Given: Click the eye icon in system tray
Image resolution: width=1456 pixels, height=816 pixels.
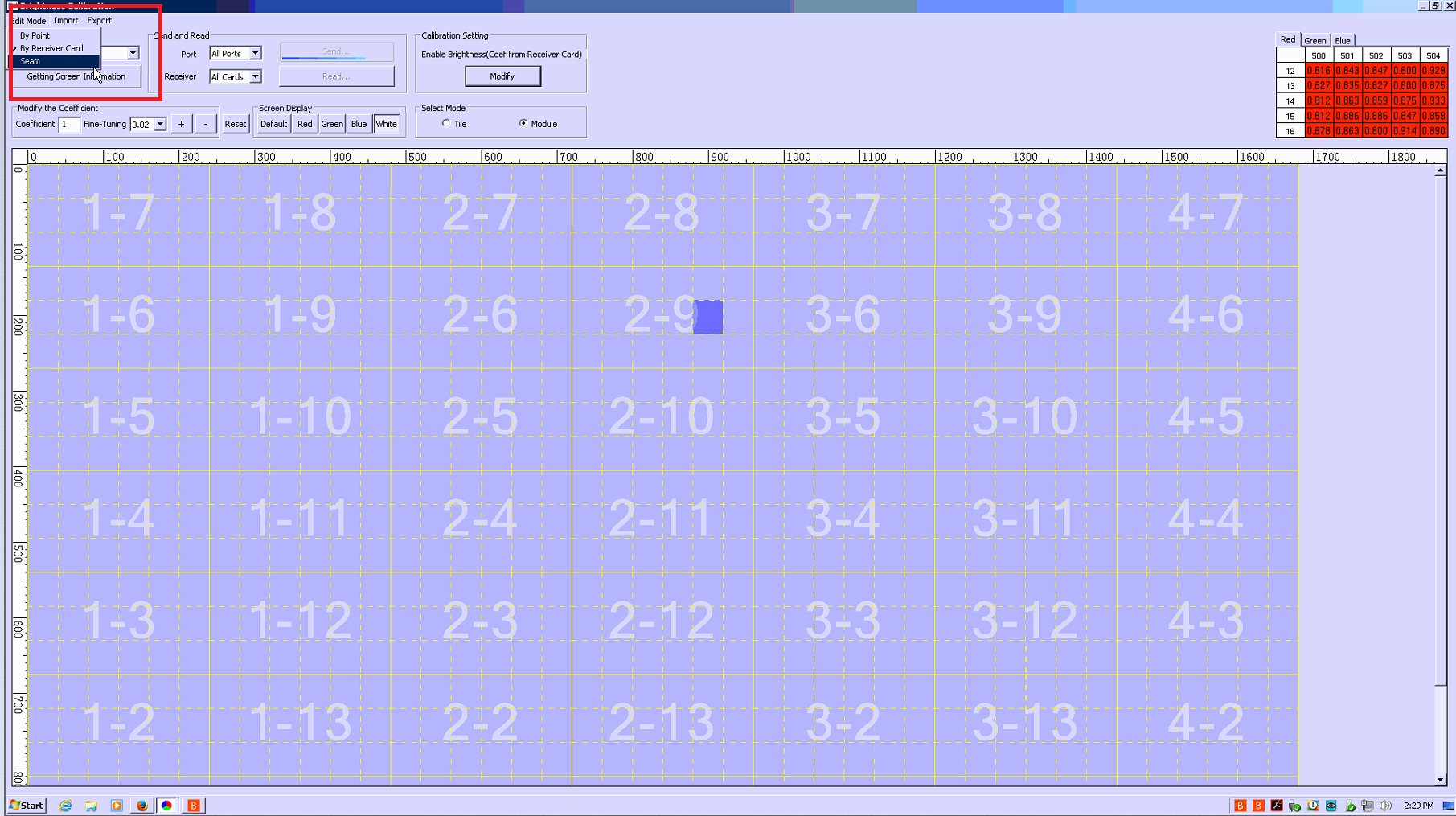Looking at the screenshot, I should pyautogui.click(x=1331, y=805).
